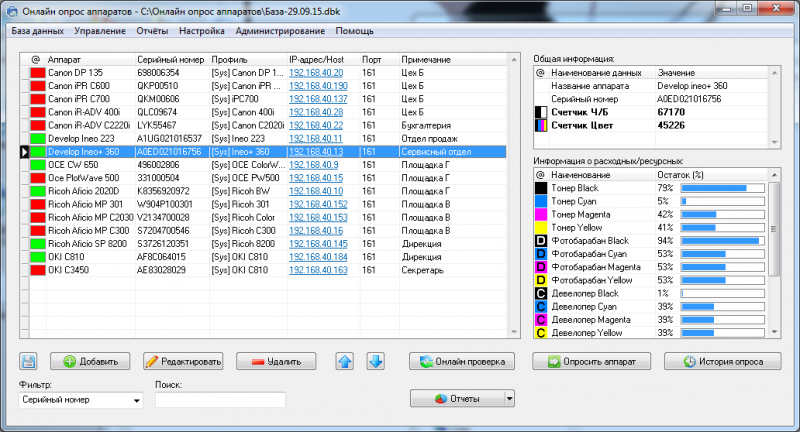Select the Canon iPR C700 row
The width and height of the screenshot is (800, 432).
click(263, 99)
